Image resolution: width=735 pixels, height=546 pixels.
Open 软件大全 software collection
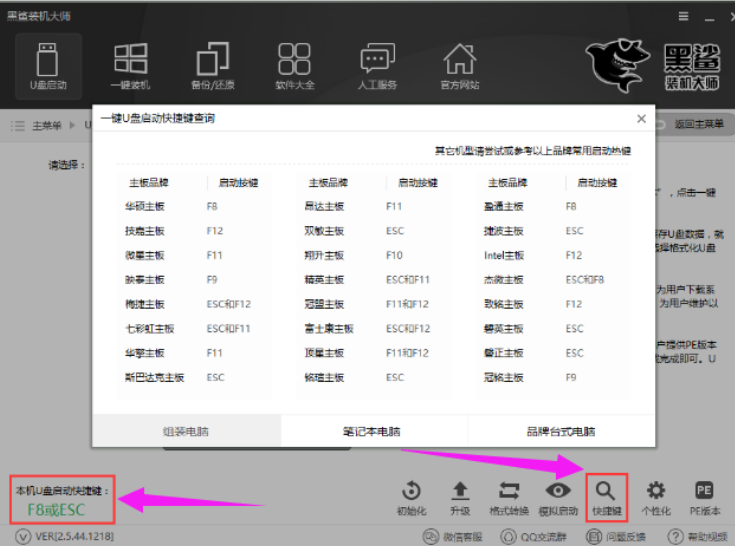pos(294,66)
